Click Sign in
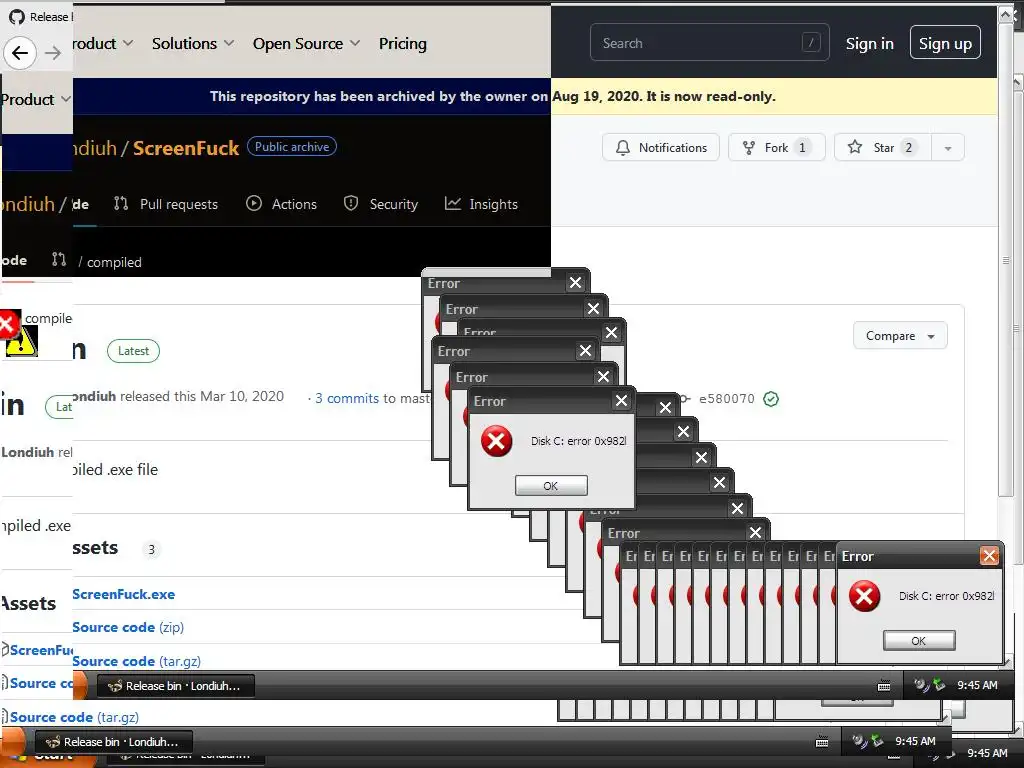The width and height of the screenshot is (1024, 768). coord(869,44)
